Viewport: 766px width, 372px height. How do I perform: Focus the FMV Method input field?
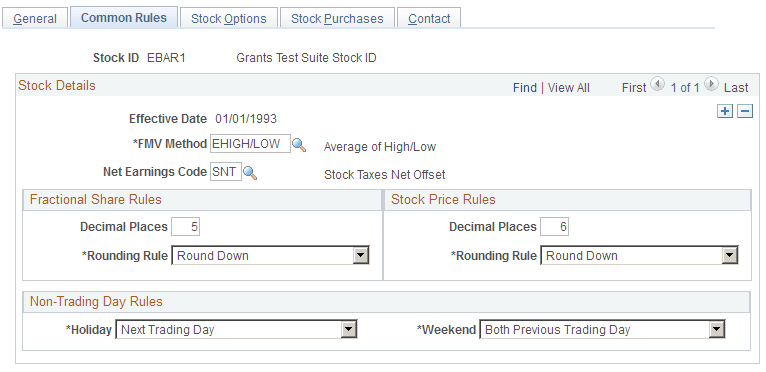click(x=250, y=144)
